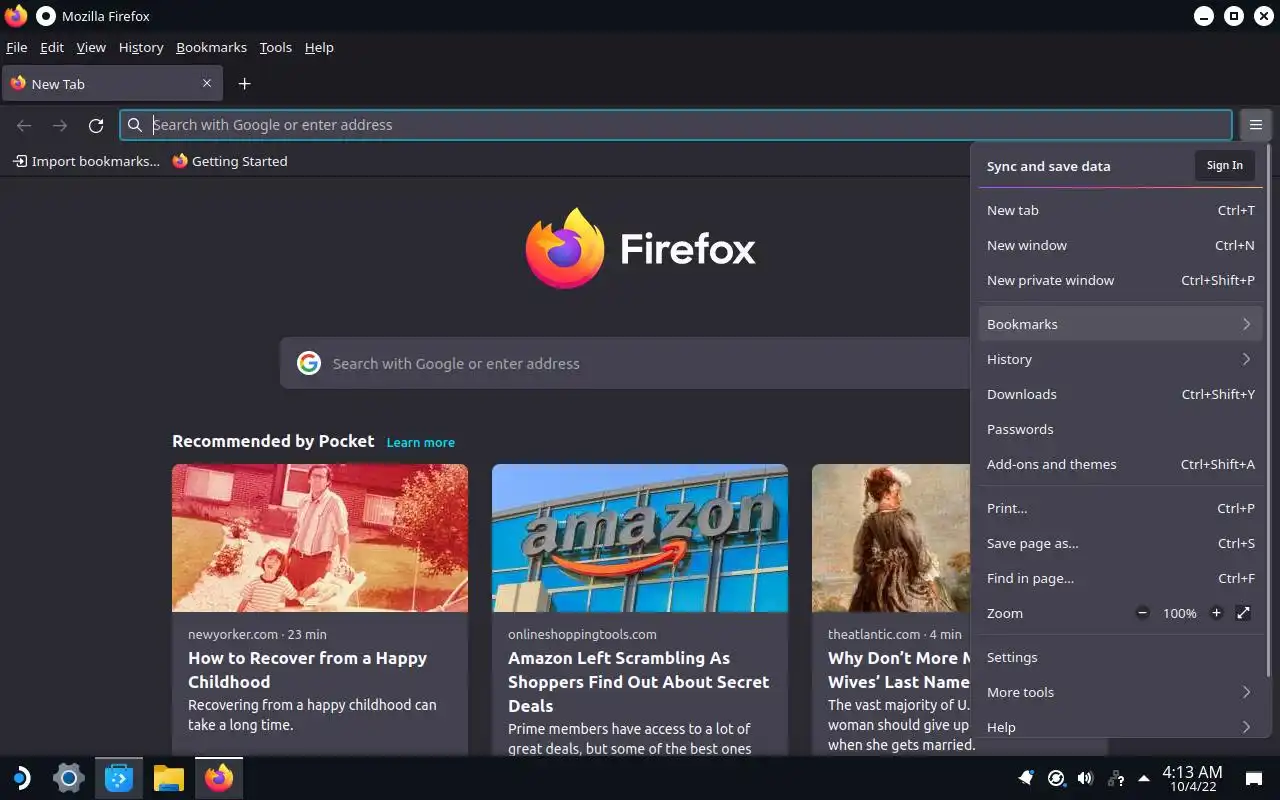Image resolution: width=1280 pixels, height=800 pixels.
Task: Open Passwords from the panel menu
Action: pos(1120,429)
